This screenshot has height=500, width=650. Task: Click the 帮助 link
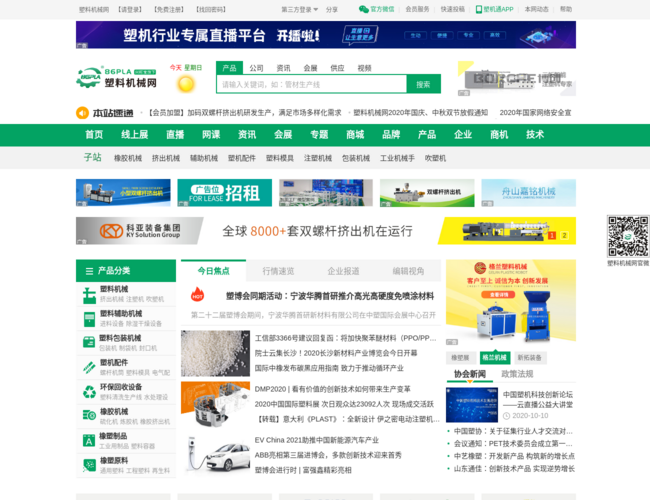click(x=566, y=9)
